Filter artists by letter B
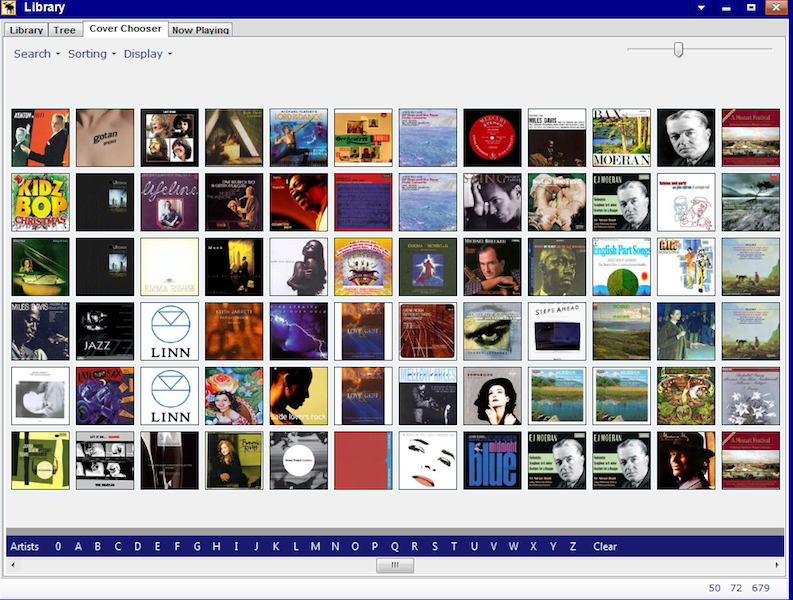This screenshot has height=600, width=793. coord(98,546)
